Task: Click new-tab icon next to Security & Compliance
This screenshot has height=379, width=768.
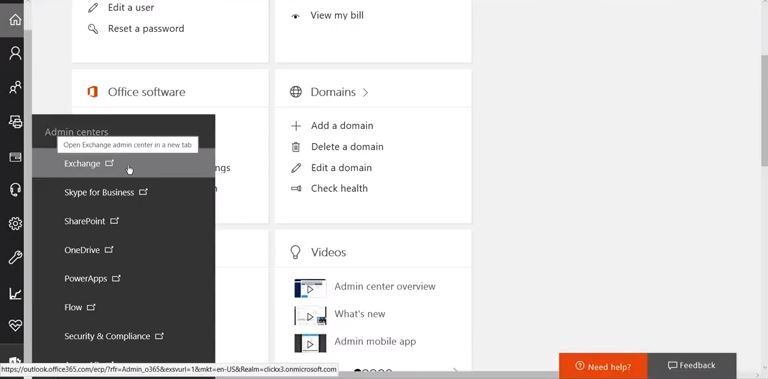Action: [159, 336]
